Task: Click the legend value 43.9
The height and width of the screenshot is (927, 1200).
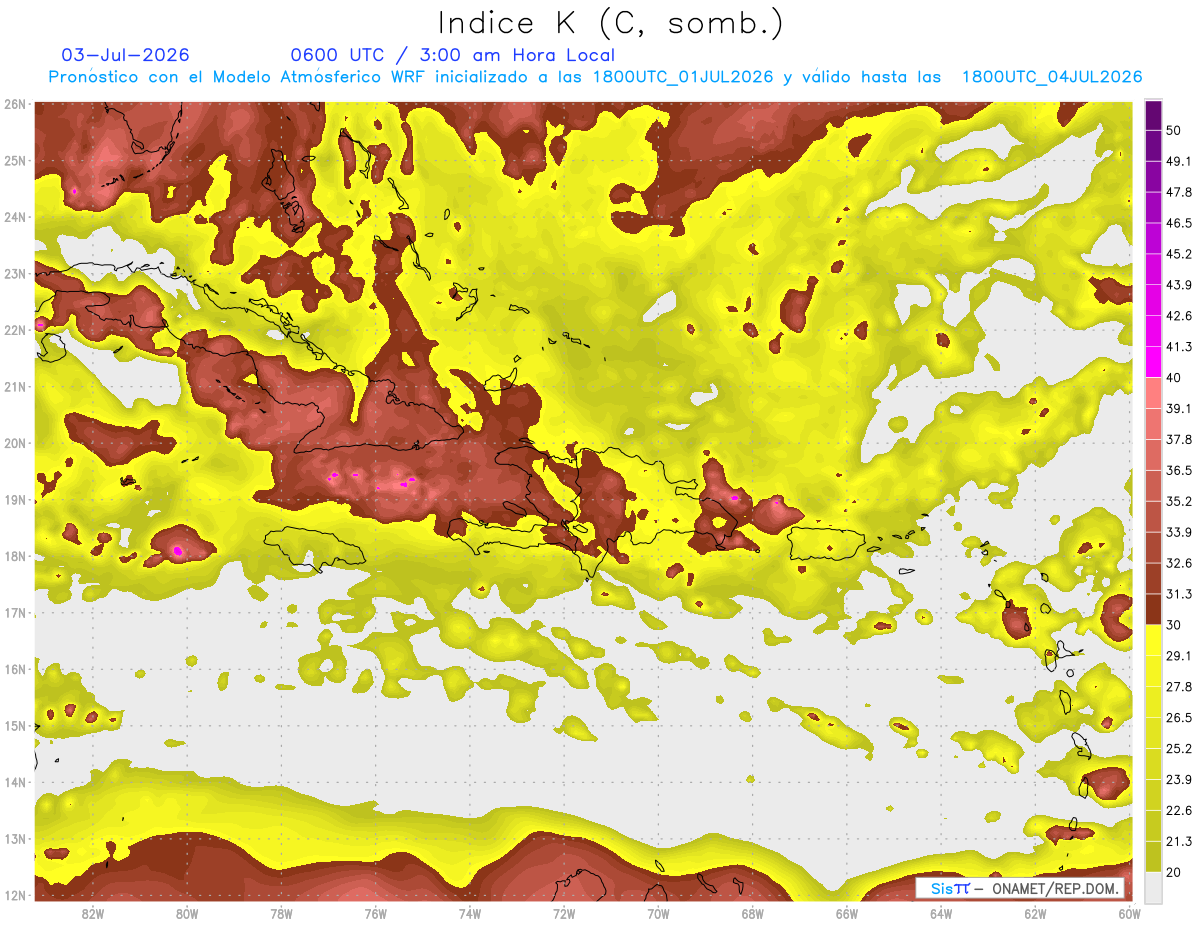Action: point(1179,285)
